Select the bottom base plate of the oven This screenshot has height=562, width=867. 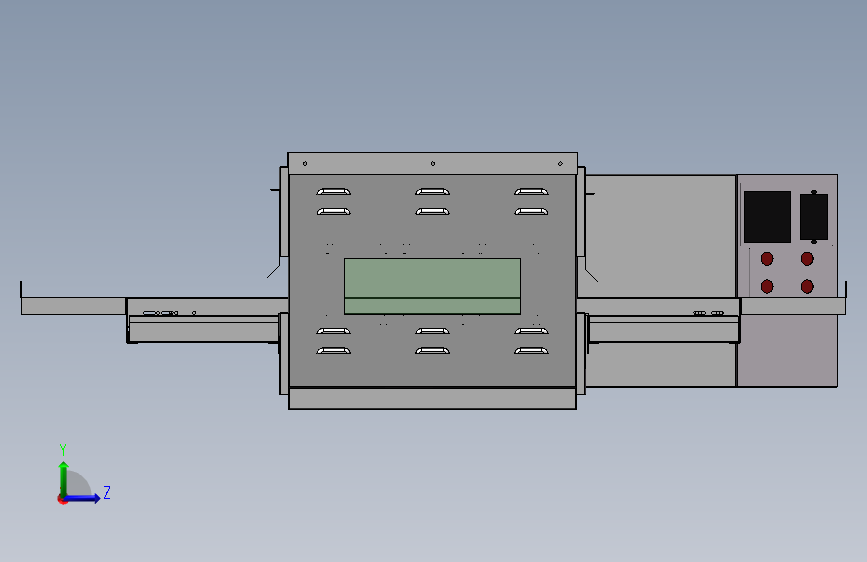click(x=432, y=399)
